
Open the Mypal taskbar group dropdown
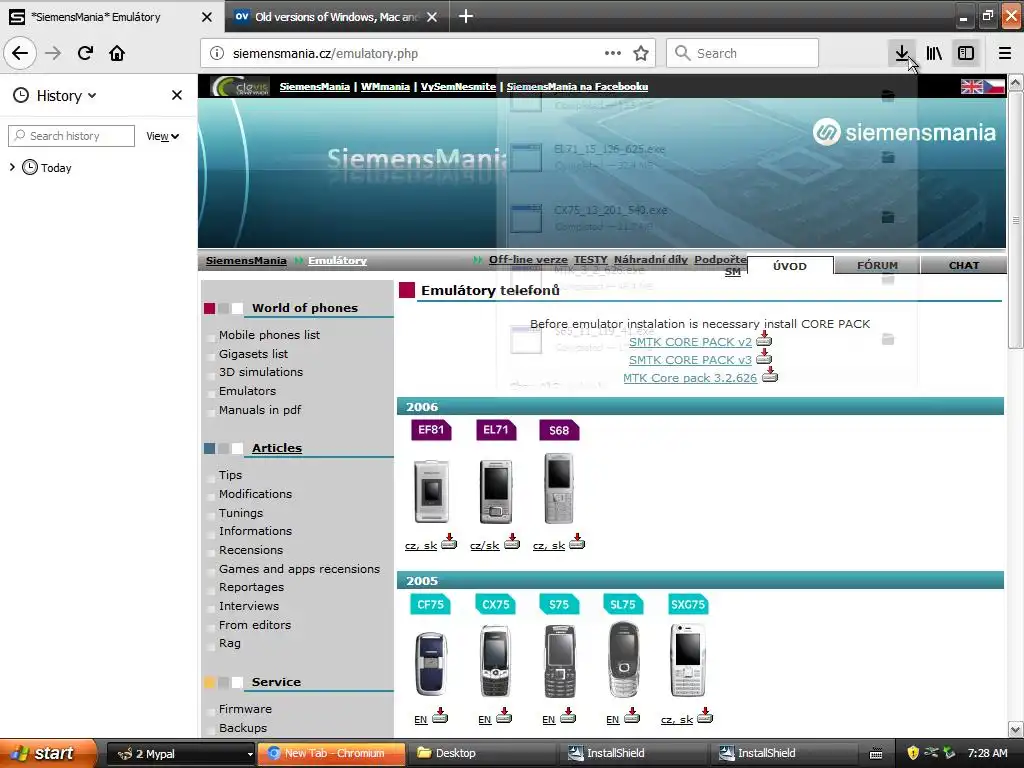tap(250, 754)
